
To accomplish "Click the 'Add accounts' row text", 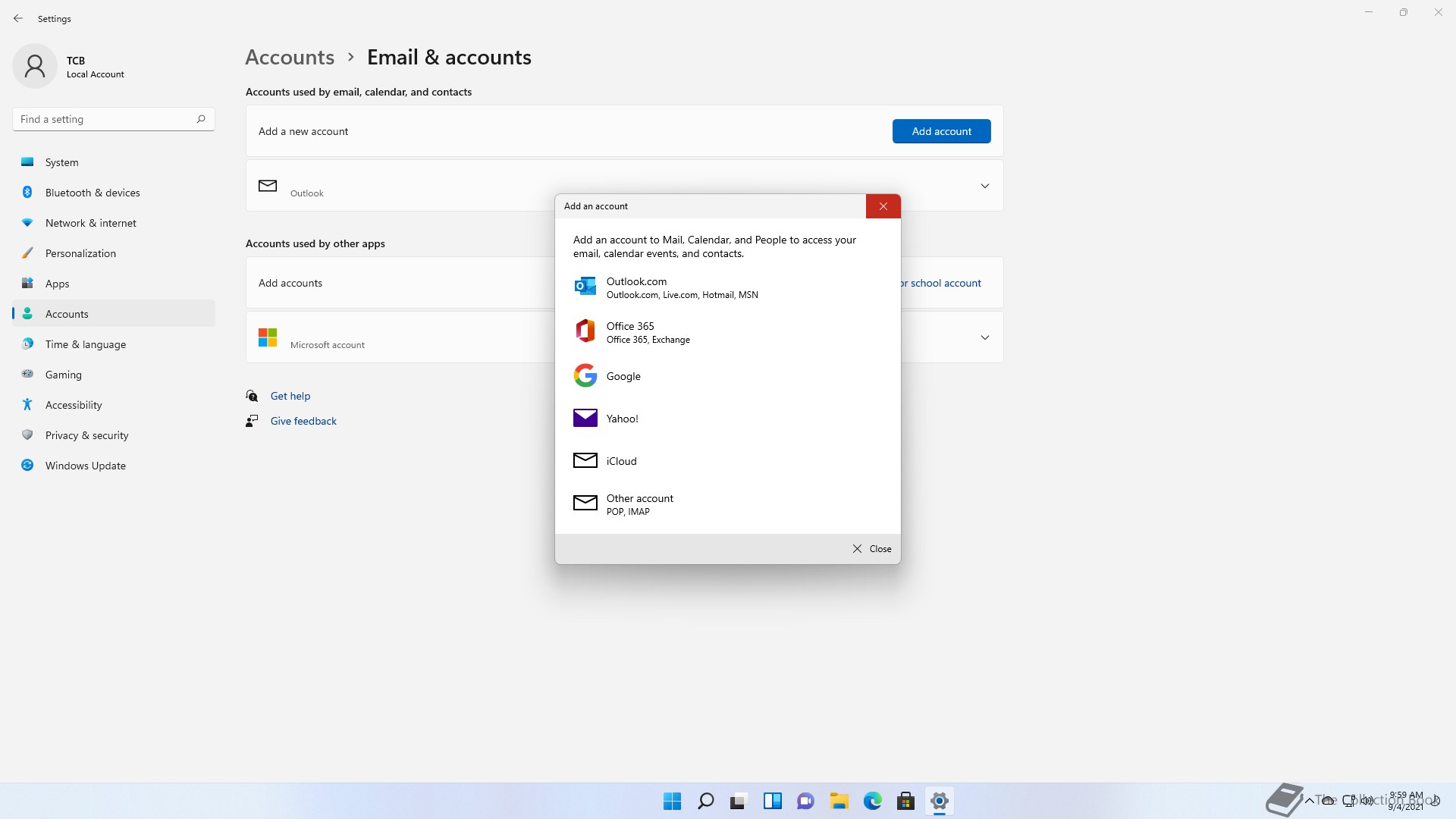I will coord(290,283).
